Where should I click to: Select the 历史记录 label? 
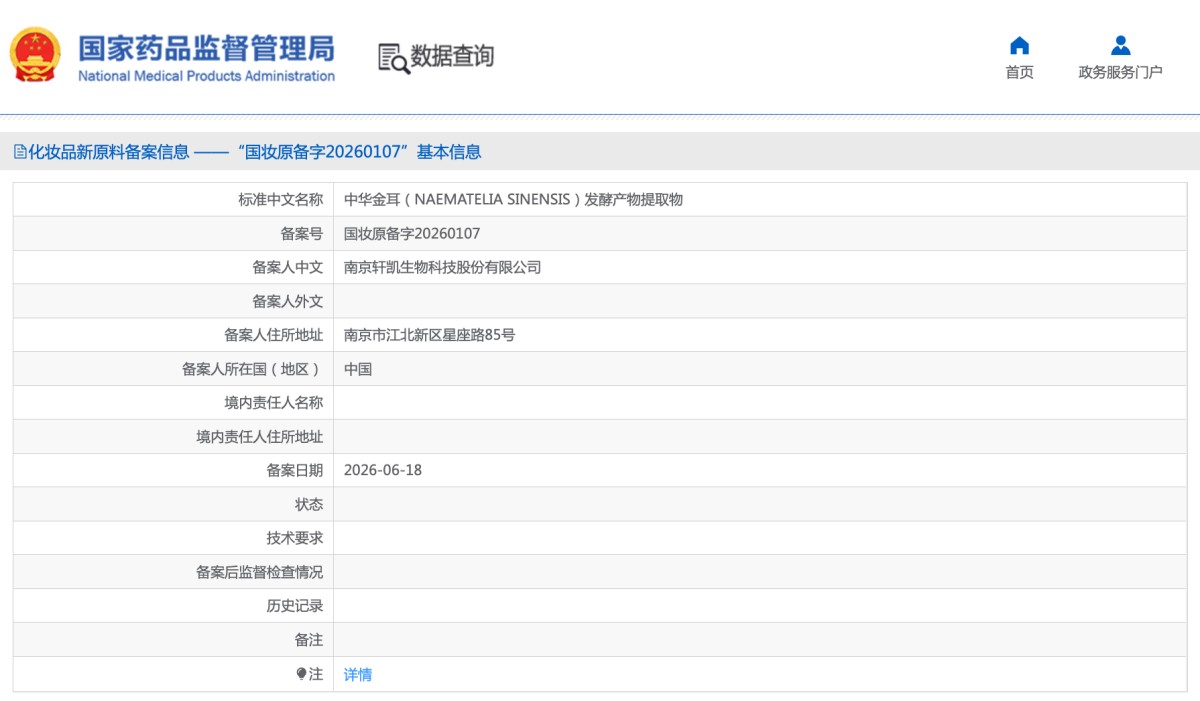pyautogui.click(x=295, y=607)
